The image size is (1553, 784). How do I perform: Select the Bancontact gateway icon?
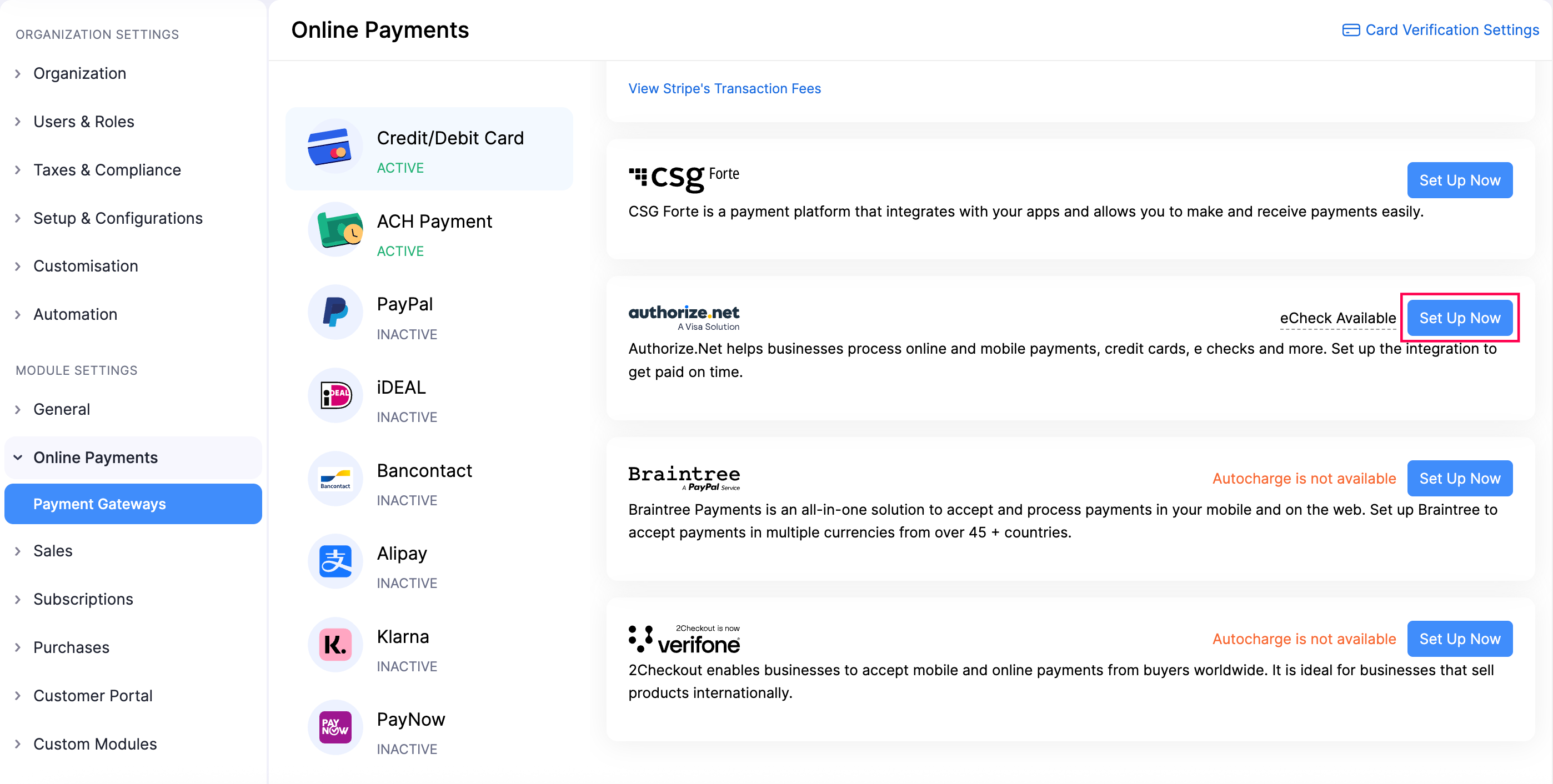tap(335, 479)
